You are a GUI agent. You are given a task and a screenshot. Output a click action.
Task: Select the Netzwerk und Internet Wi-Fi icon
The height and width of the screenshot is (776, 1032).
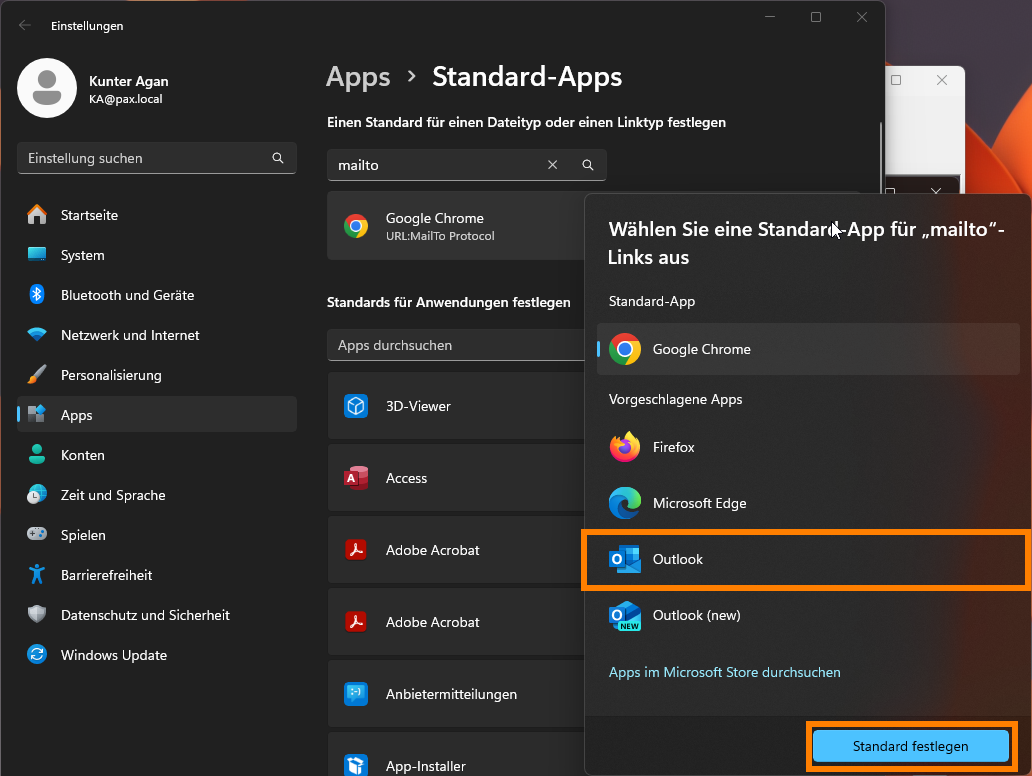[37, 334]
